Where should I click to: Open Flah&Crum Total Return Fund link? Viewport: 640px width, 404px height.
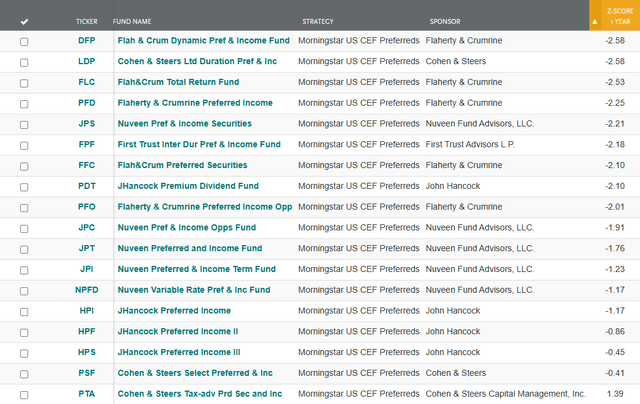tap(178, 82)
